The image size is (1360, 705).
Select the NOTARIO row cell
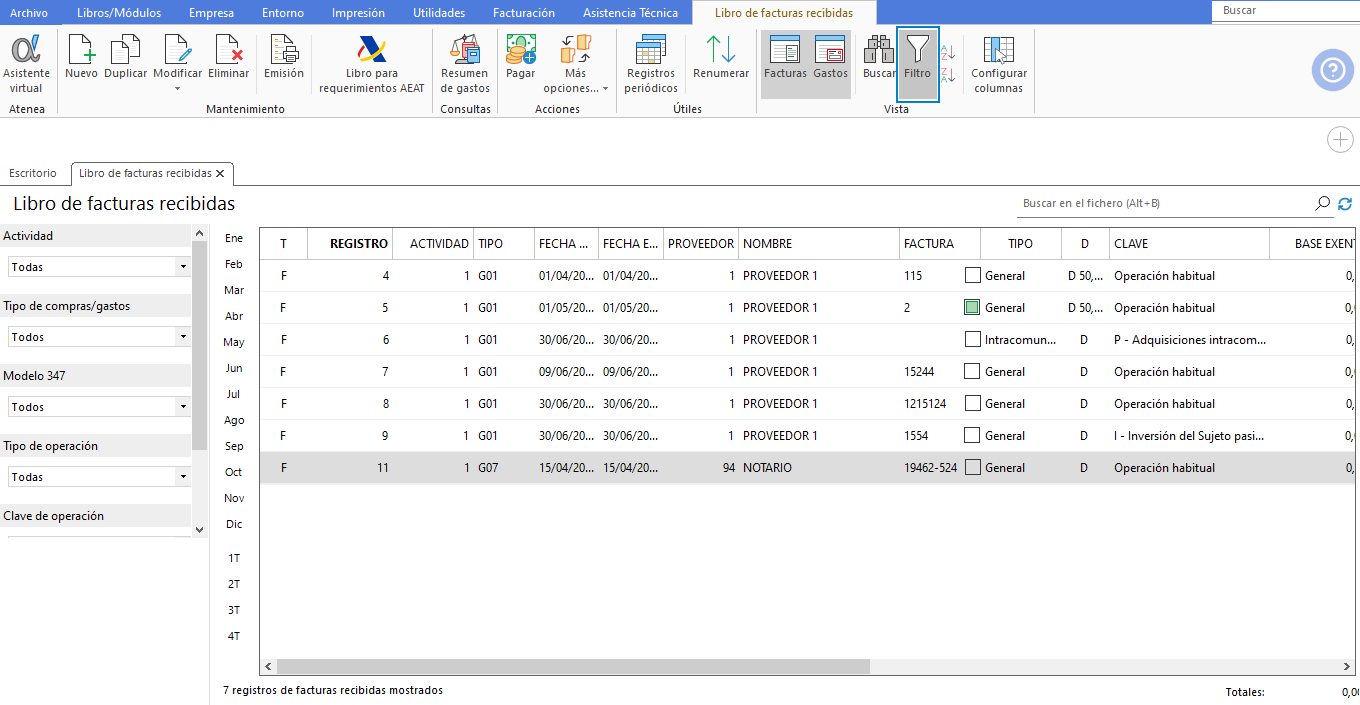tap(818, 467)
